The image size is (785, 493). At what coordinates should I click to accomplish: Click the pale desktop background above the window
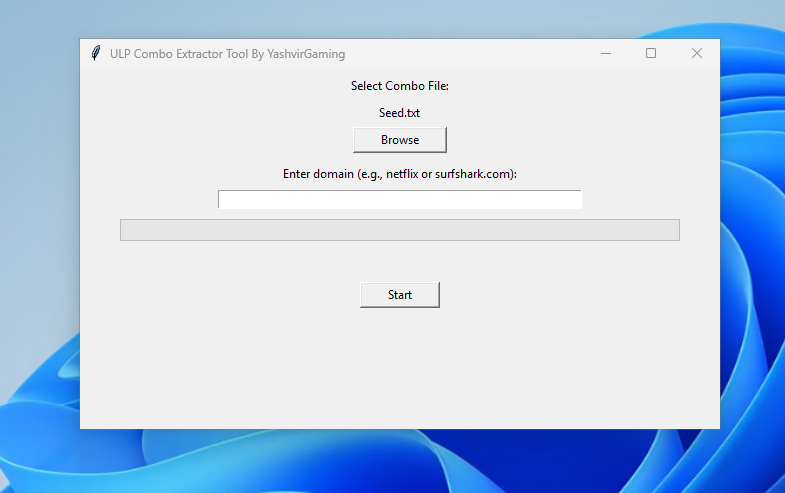(x=350, y=19)
